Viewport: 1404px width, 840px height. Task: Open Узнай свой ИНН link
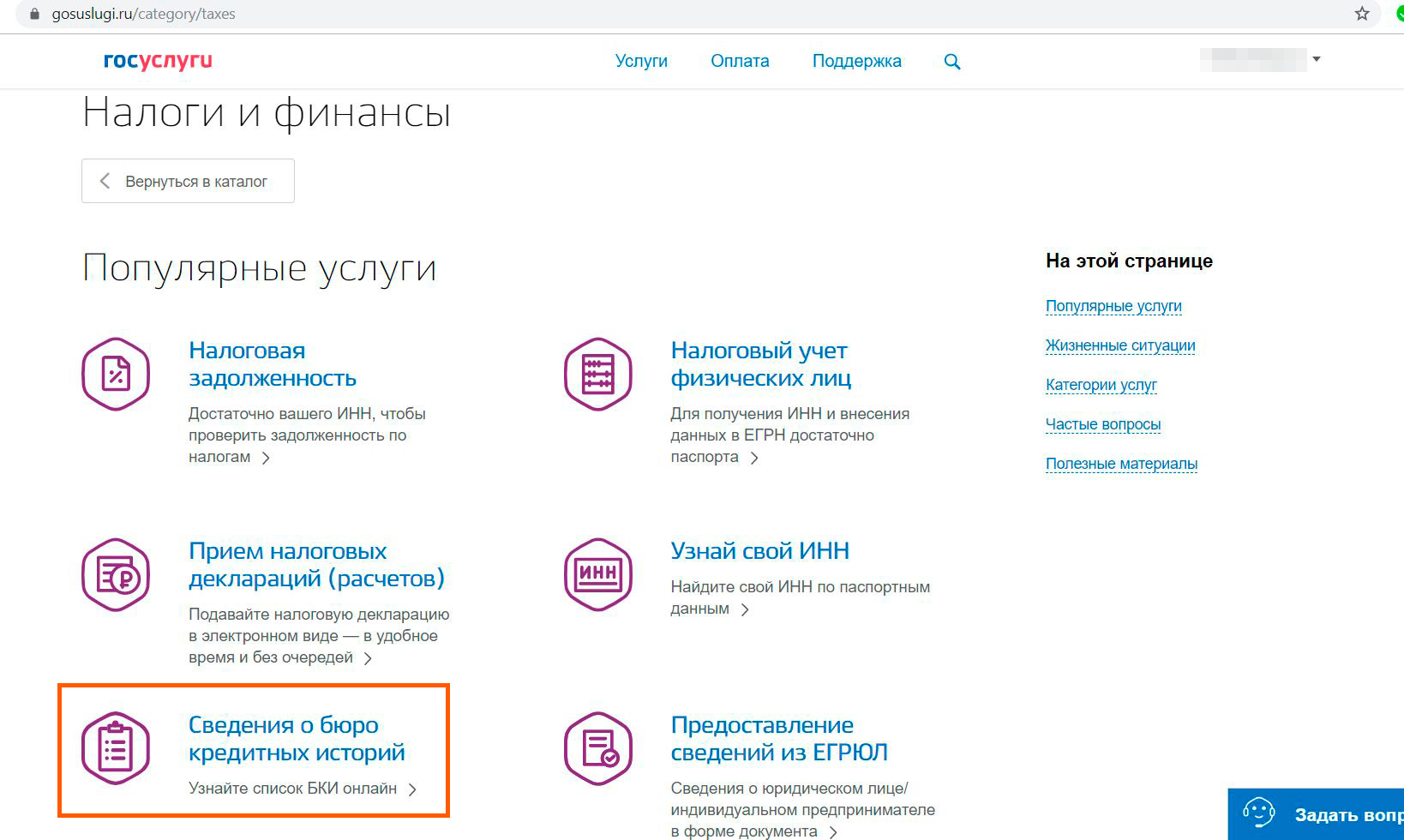(x=760, y=550)
